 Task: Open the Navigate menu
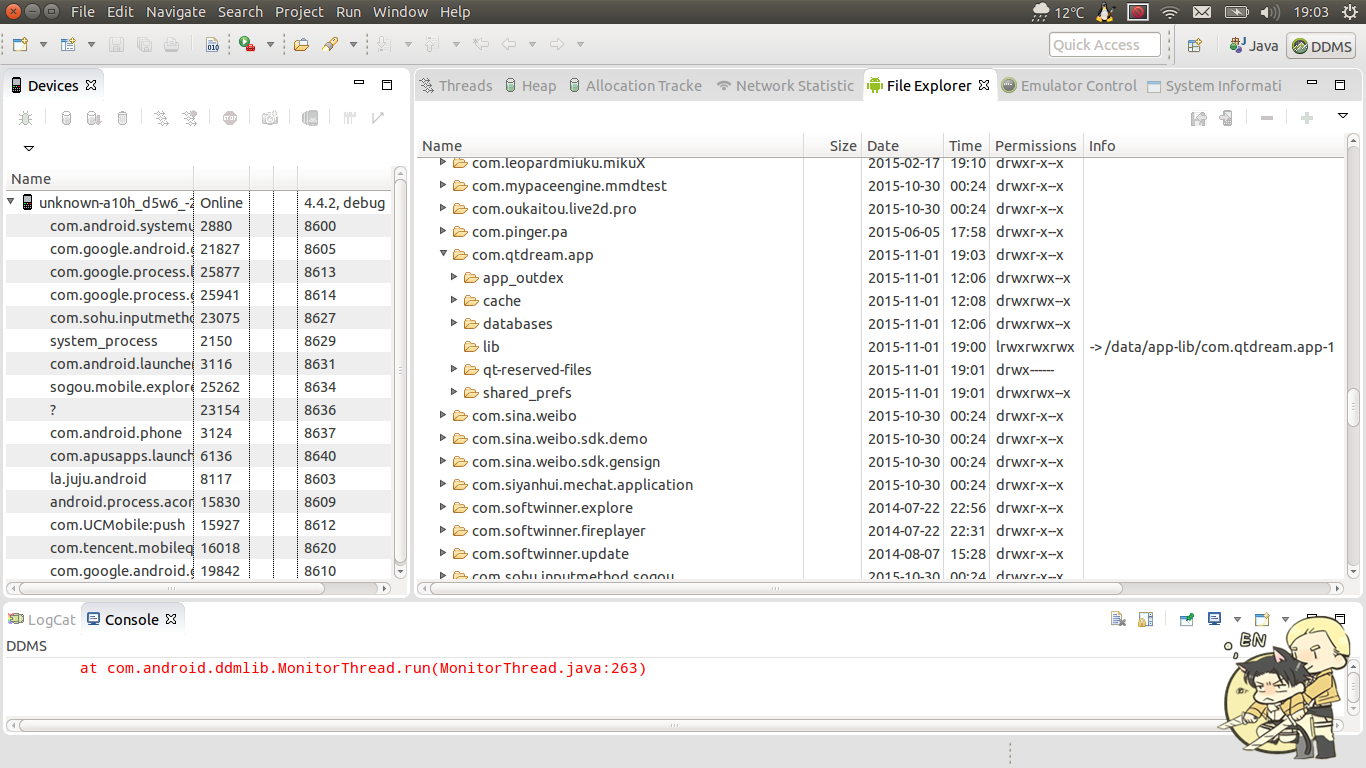tap(175, 12)
